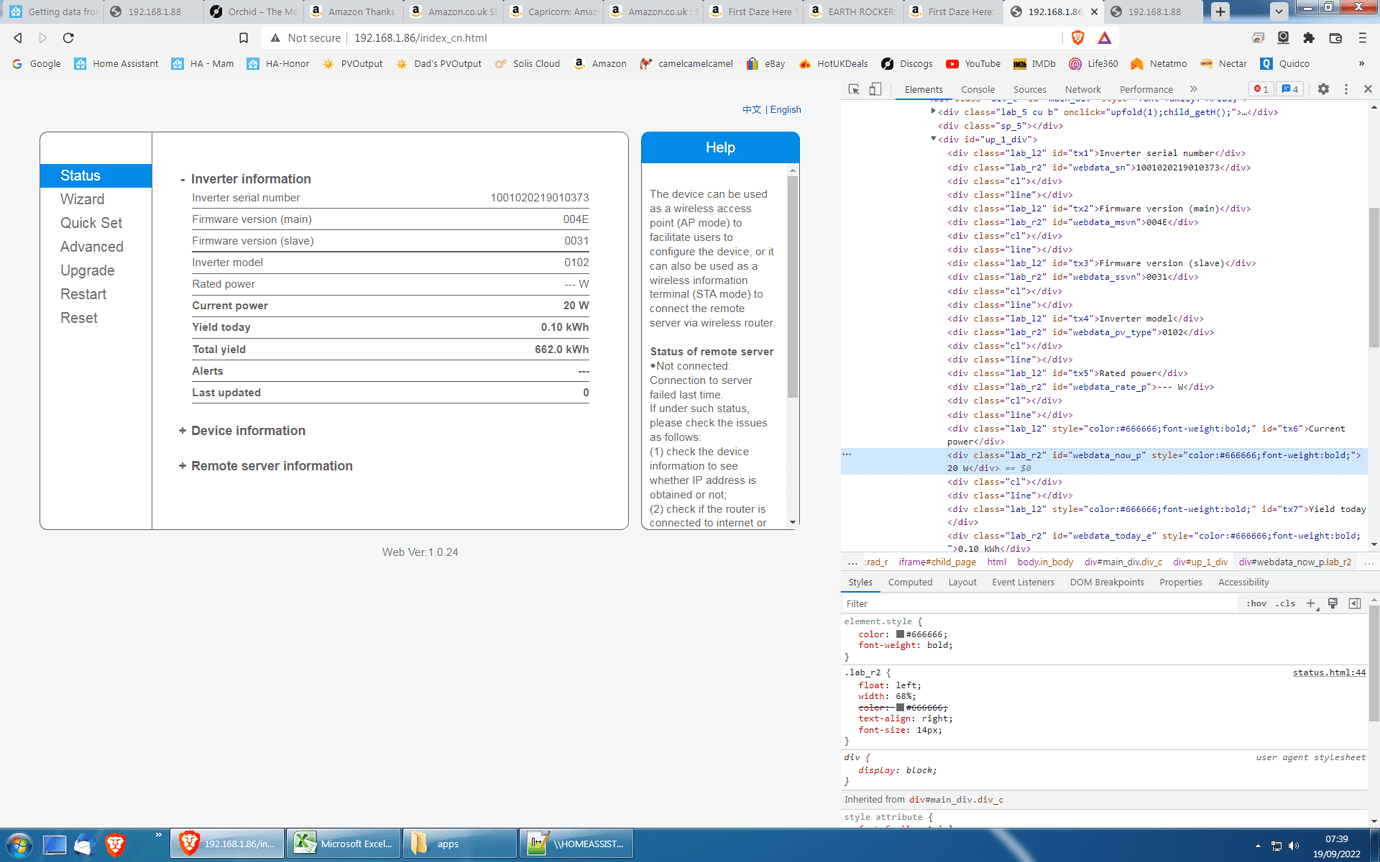The width and height of the screenshot is (1380, 862).
Task: Switch to the Console tab in DevTools
Action: pyautogui.click(x=978, y=89)
